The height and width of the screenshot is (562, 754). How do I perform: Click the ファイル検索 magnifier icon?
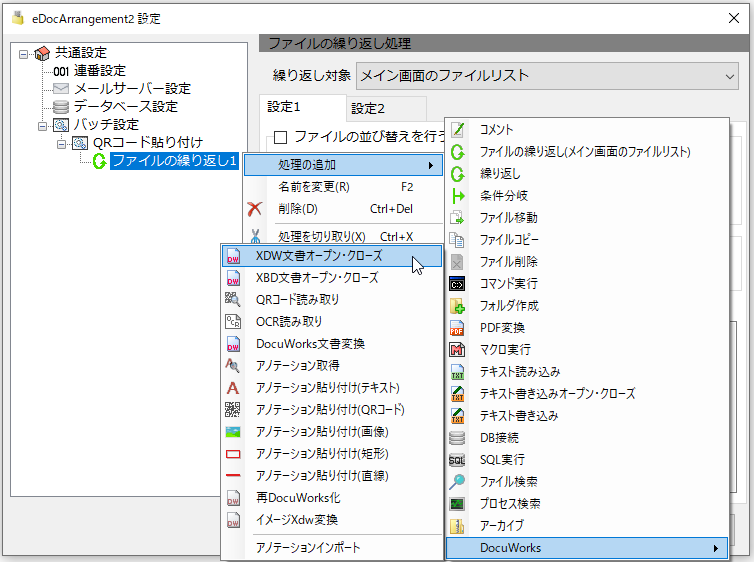(457, 482)
